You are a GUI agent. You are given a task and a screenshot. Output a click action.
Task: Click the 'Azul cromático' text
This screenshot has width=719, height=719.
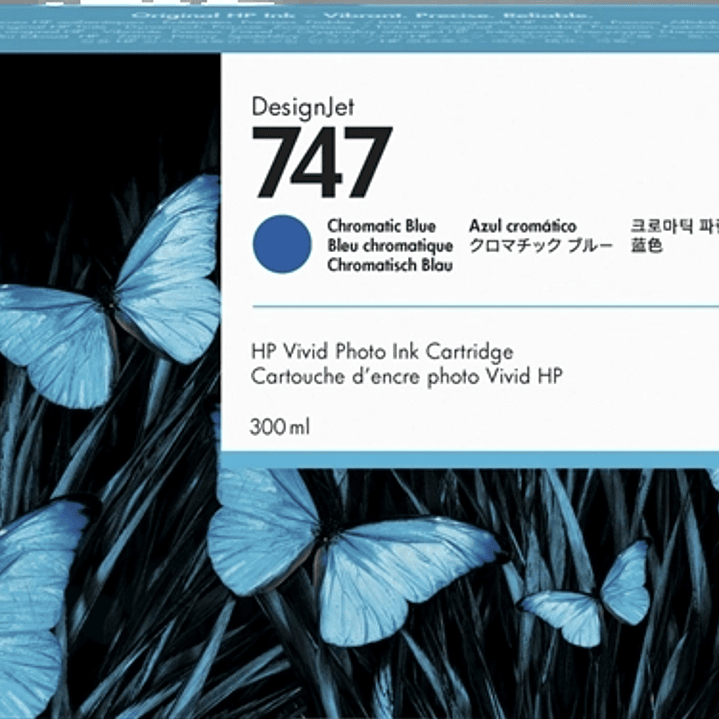pyautogui.click(x=523, y=226)
